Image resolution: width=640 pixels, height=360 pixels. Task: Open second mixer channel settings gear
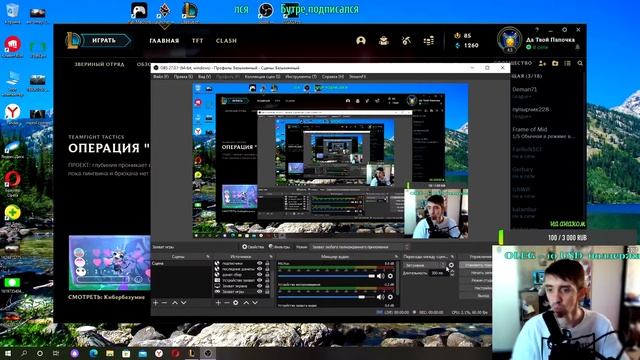pos(390,297)
